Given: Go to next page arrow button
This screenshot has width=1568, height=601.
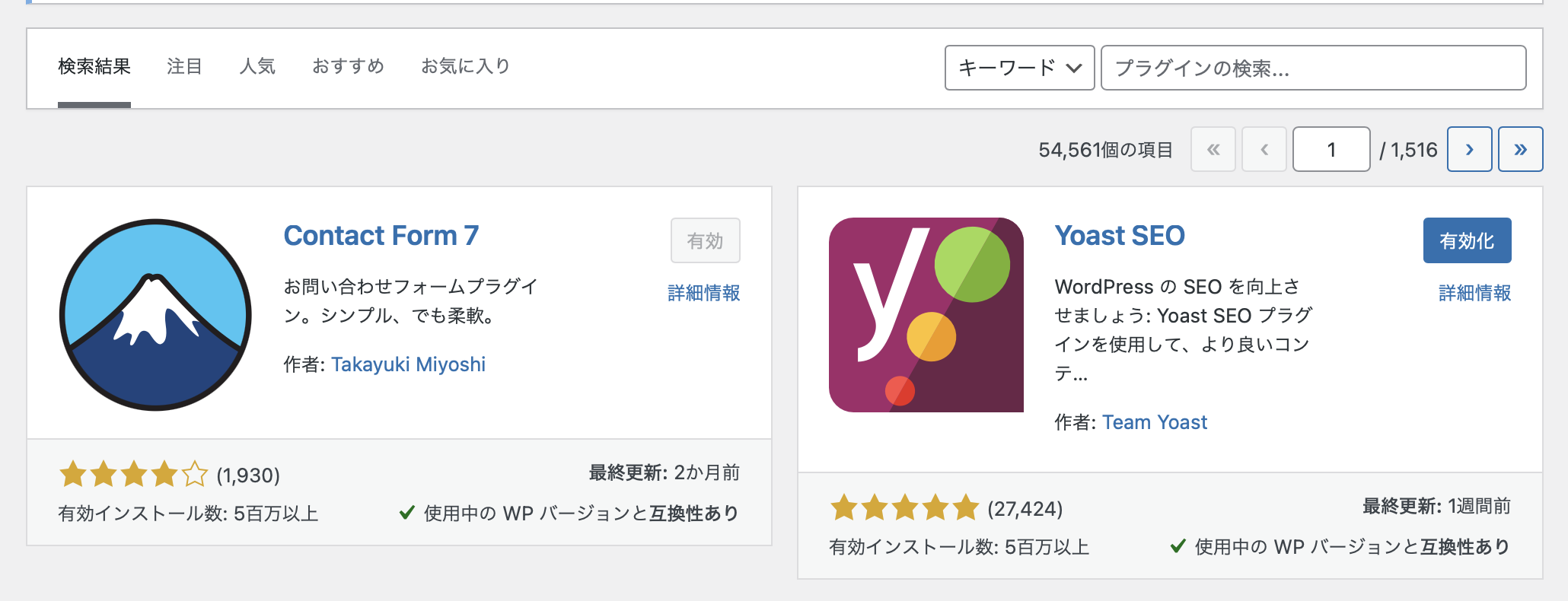Looking at the screenshot, I should tap(1469, 149).
